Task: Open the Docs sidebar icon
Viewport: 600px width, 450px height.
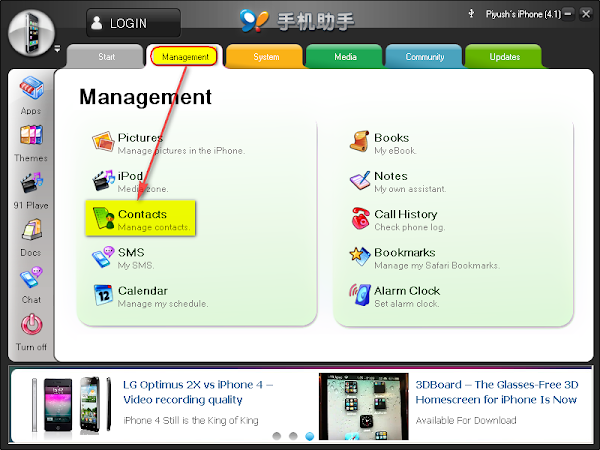Action: [32, 230]
